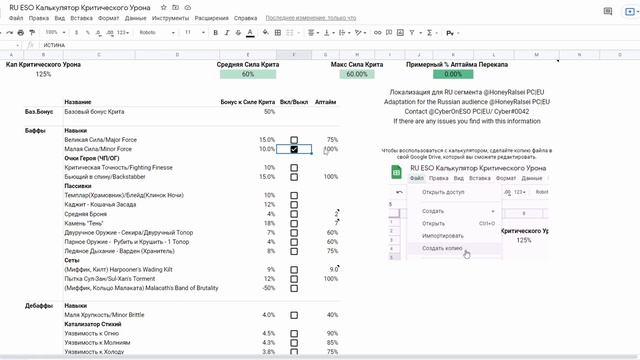Image resolution: width=640 pixels, height=360 pixels.
Task: Open the functions sigma icon
Action: 429,33
